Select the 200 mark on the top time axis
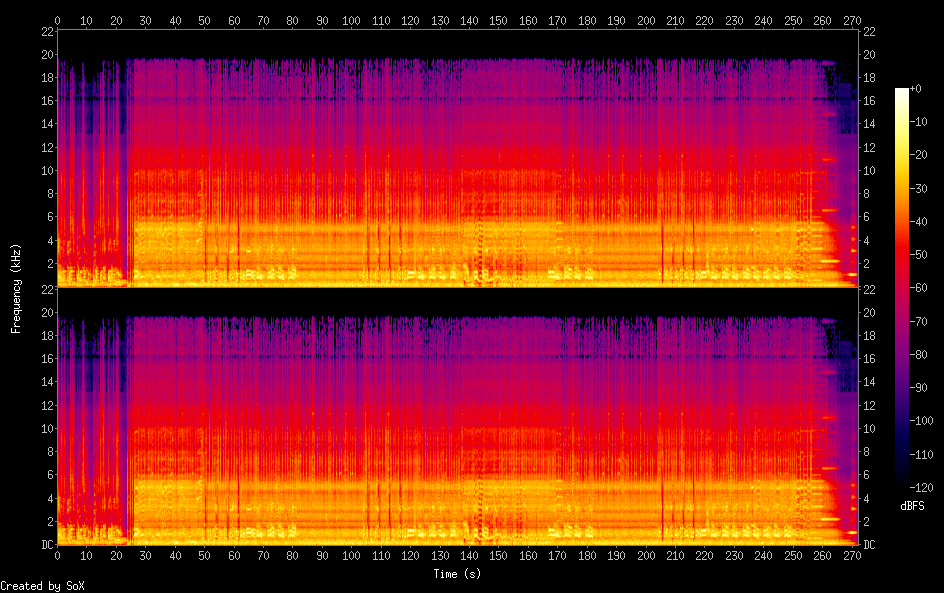 646,19
